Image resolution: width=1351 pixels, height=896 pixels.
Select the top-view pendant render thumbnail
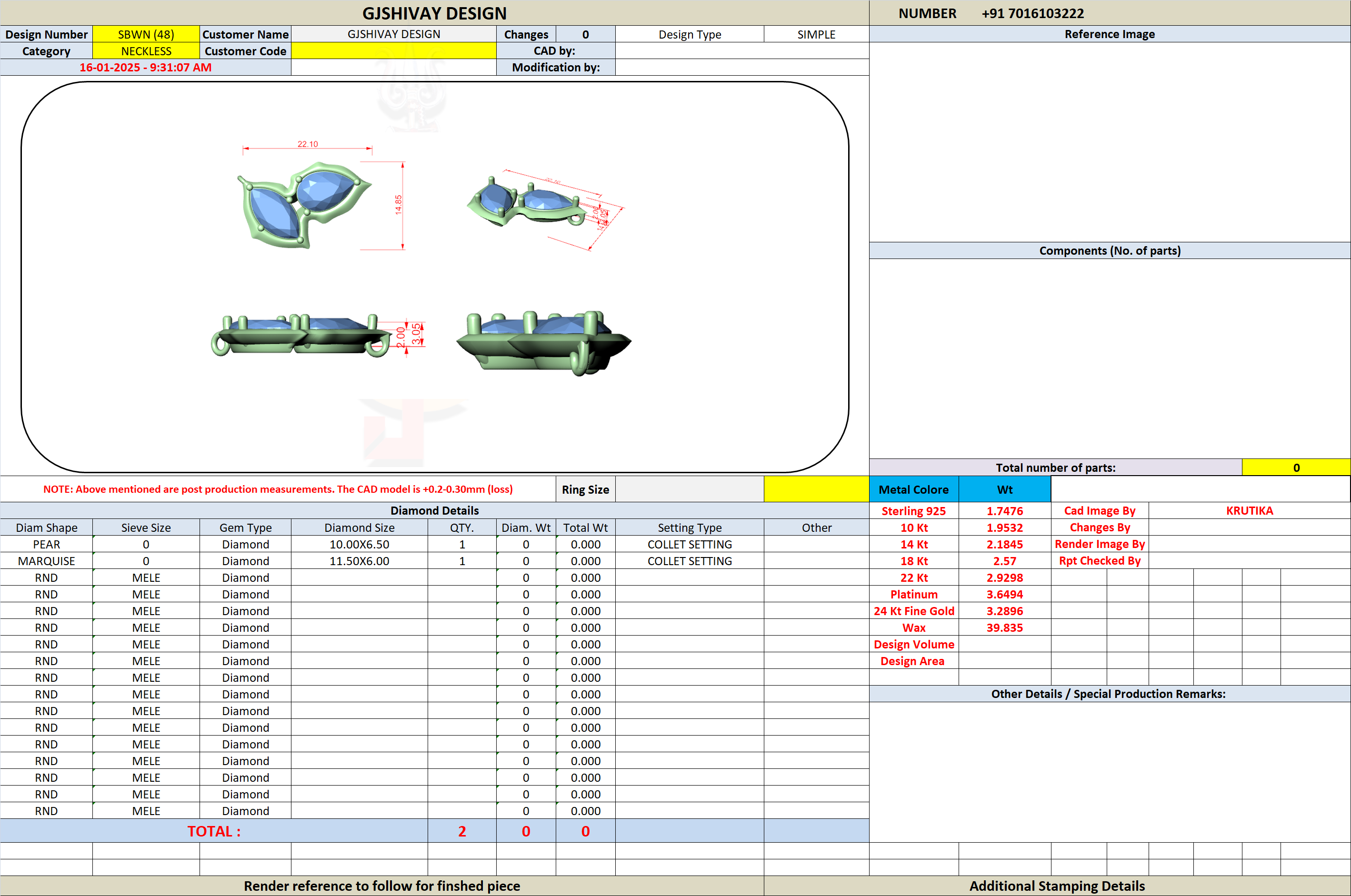[305, 205]
